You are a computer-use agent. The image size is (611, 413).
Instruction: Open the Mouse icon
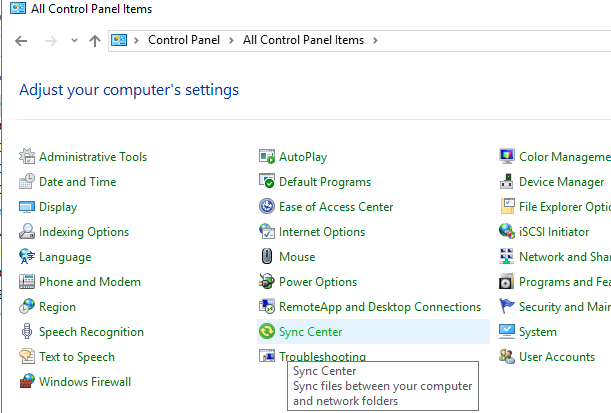coord(267,256)
